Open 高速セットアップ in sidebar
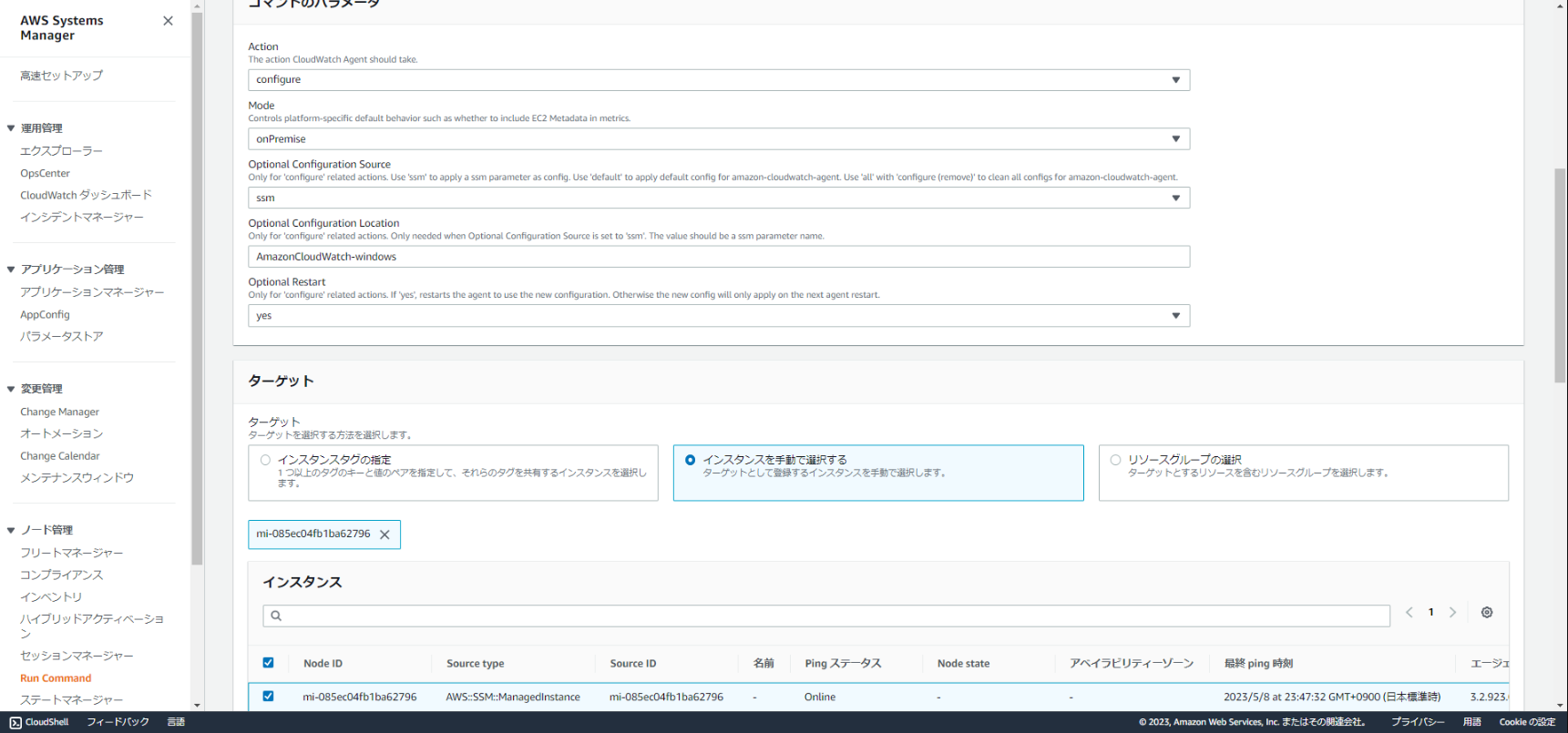1568x733 pixels. click(x=61, y=76)
